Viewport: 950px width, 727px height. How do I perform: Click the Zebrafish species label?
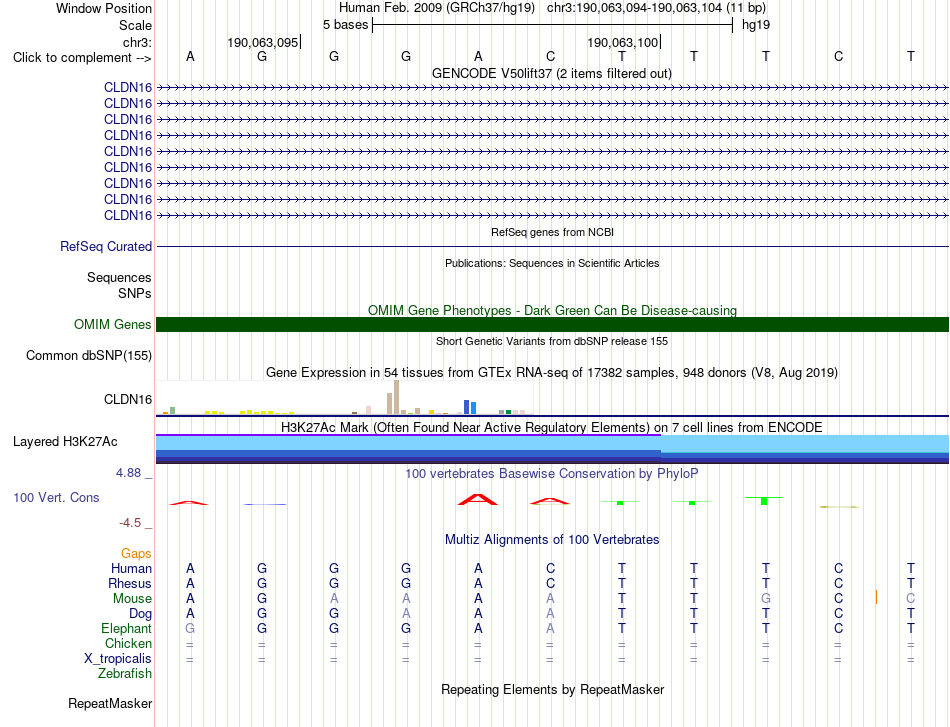pos(125,674)
